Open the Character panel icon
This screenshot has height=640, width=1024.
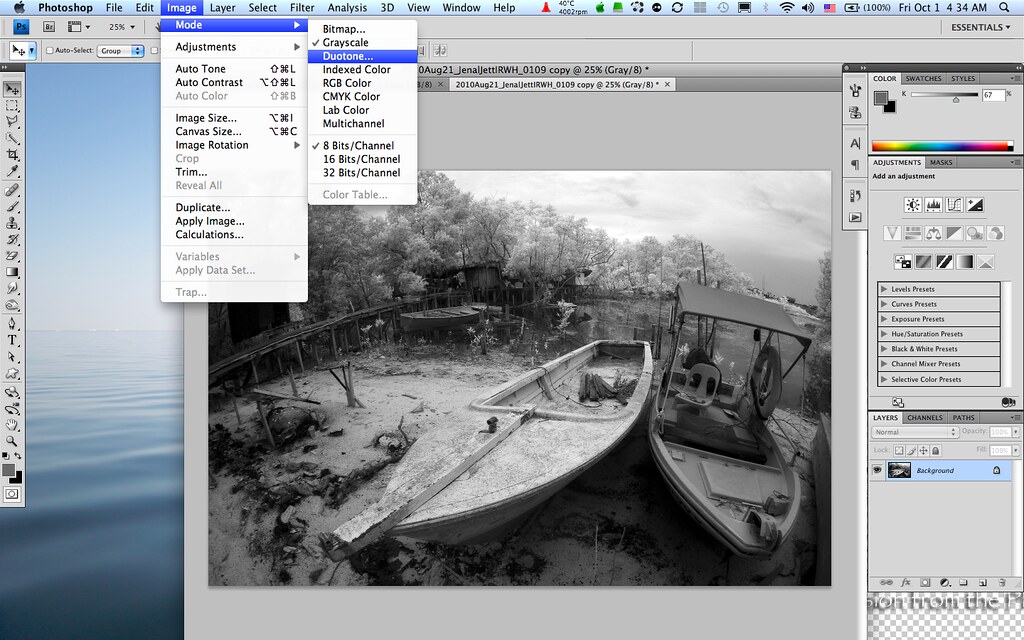pyautogui.click(x=856, y=143)
